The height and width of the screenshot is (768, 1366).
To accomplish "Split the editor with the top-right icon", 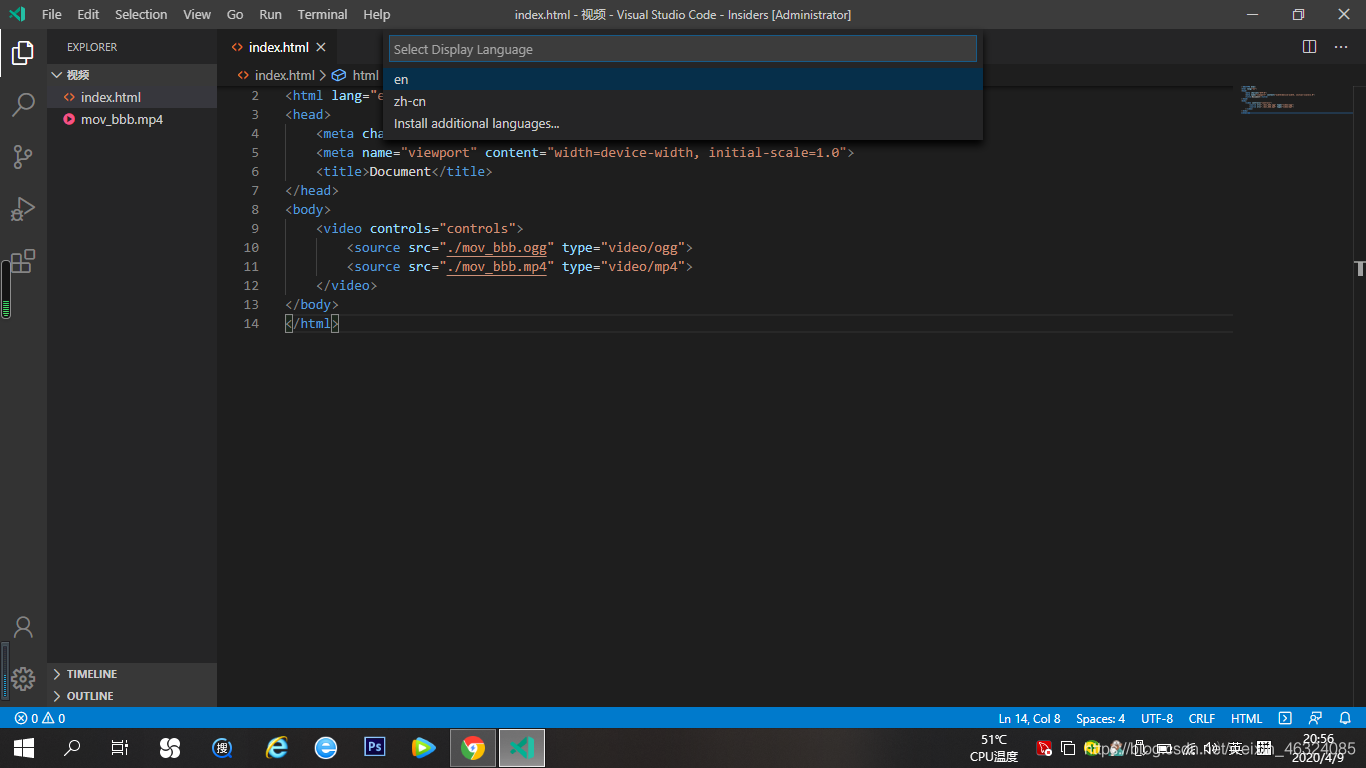I will click(x=1309, y=46).
